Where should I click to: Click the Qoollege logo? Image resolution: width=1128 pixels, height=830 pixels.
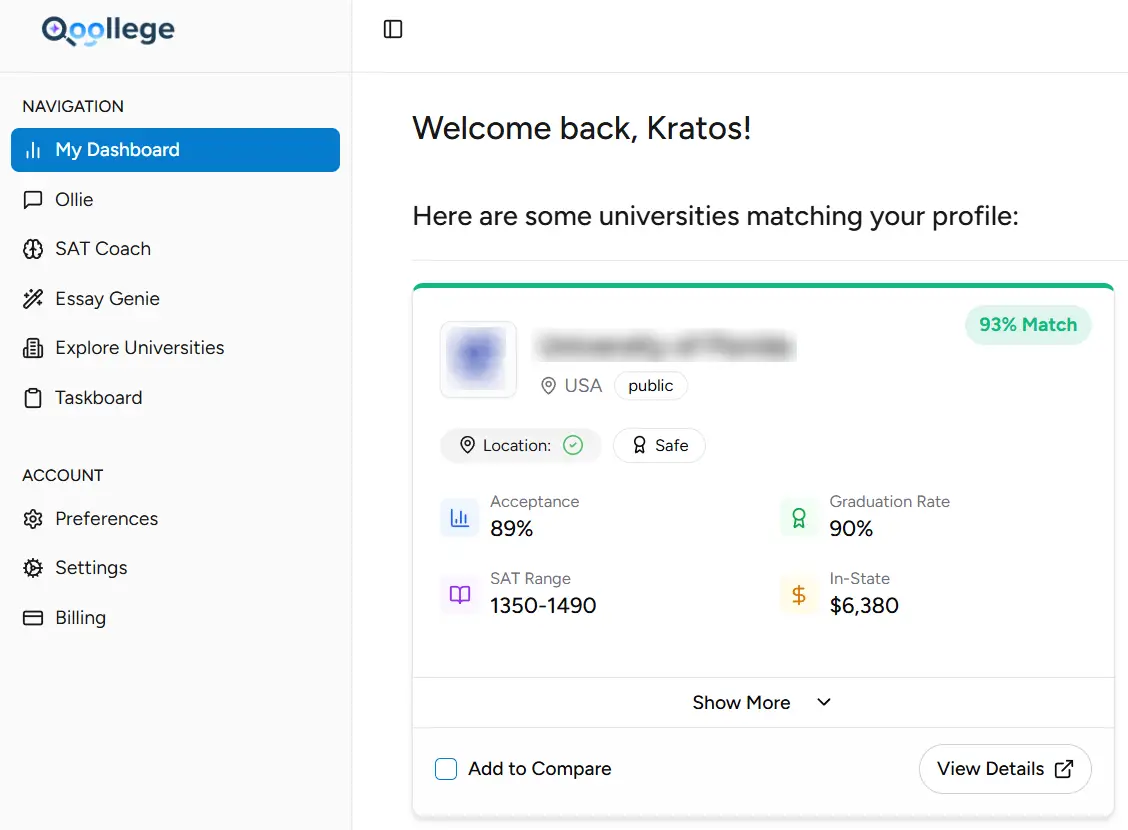click(108, 31)
